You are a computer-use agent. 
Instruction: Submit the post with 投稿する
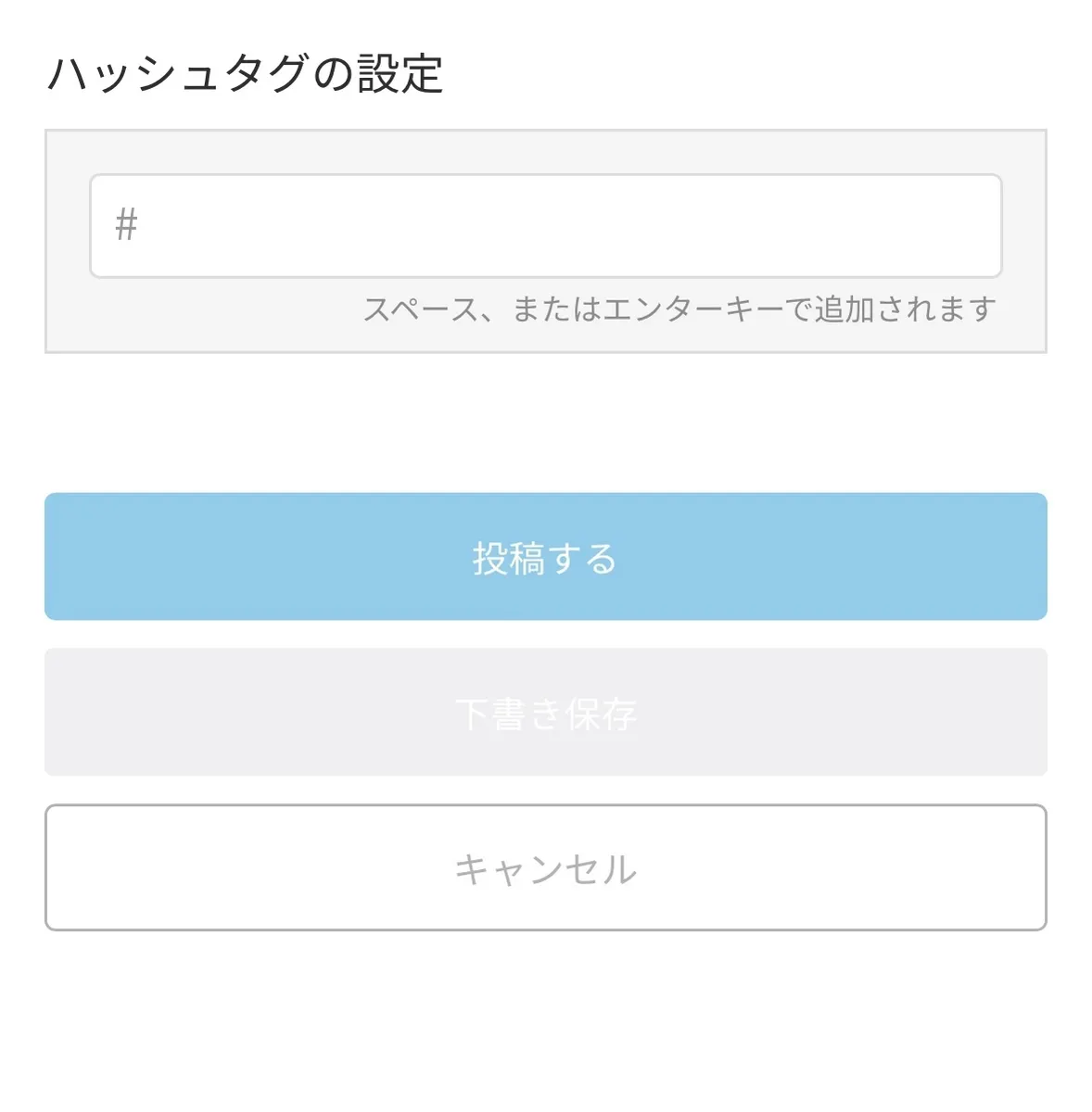(x=545, y=557)
